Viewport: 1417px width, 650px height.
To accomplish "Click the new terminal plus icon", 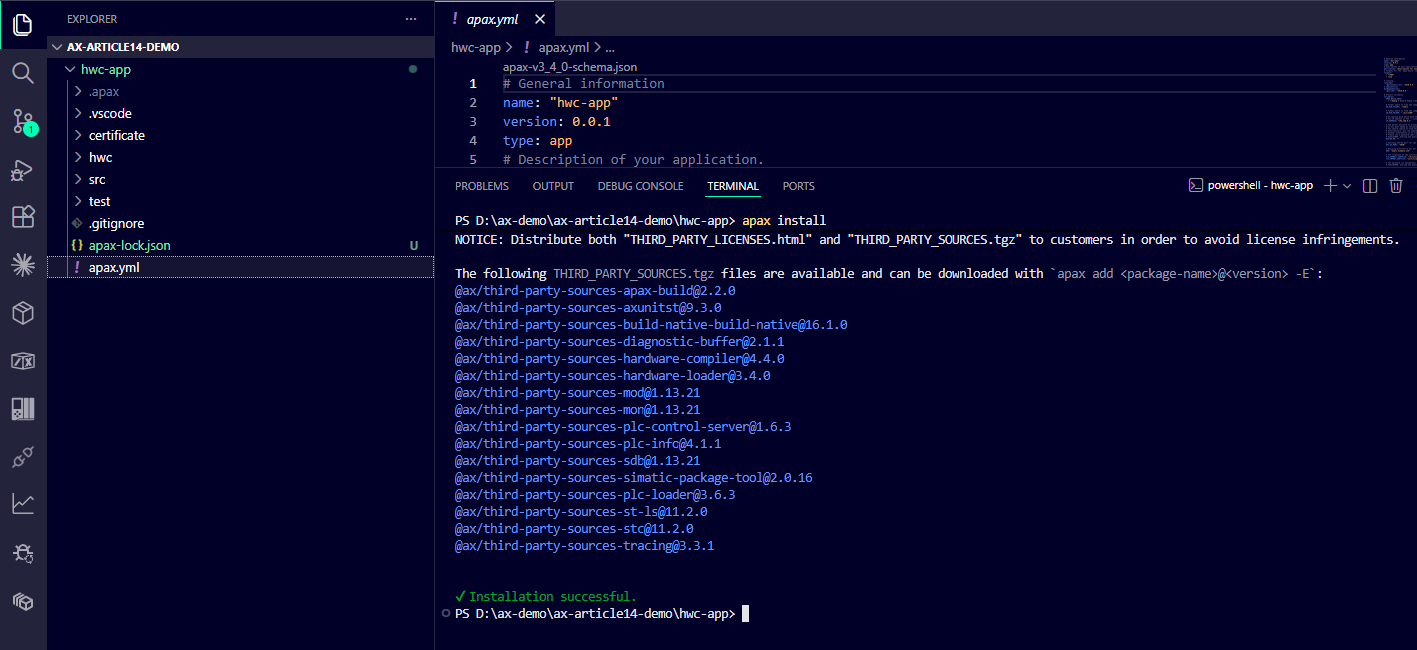I will (1330, 186).
